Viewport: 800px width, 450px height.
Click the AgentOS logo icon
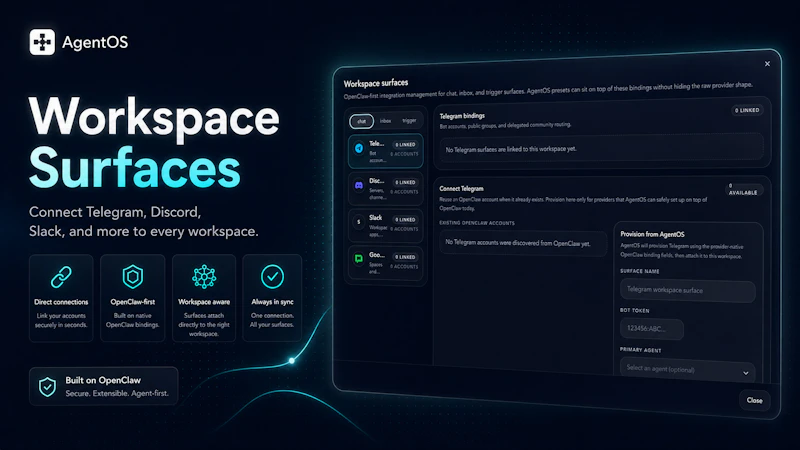(x=42, y=42)
